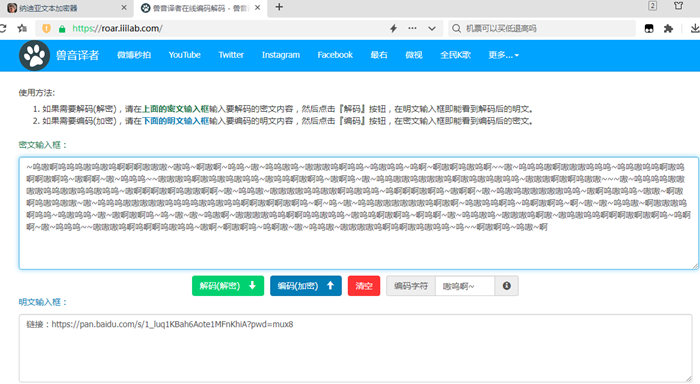Click inside the 密文输入框 textarea
This screenshot has width=700, height=384.
point(358,213)
